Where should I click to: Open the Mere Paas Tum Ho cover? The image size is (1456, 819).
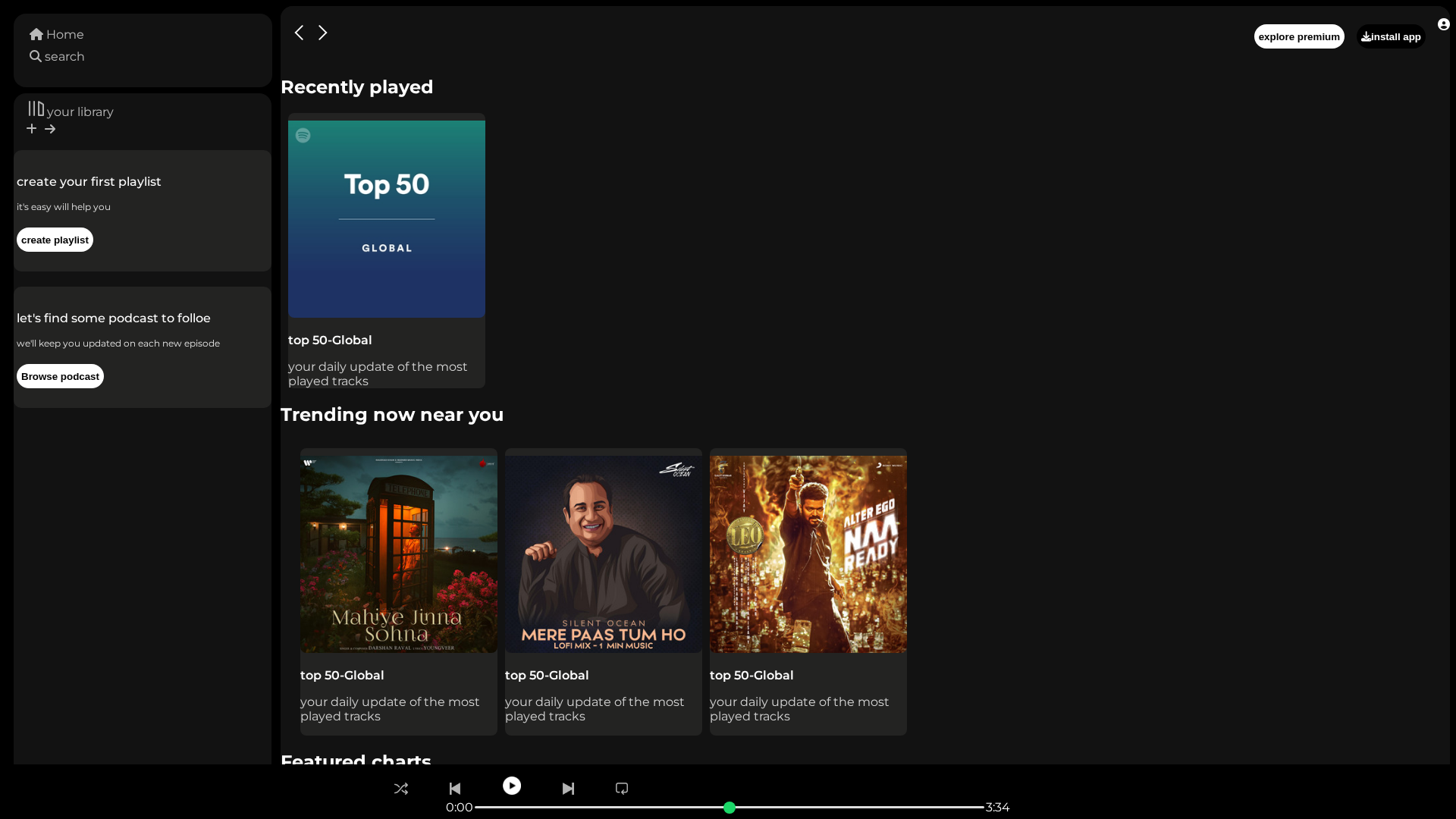604,554
